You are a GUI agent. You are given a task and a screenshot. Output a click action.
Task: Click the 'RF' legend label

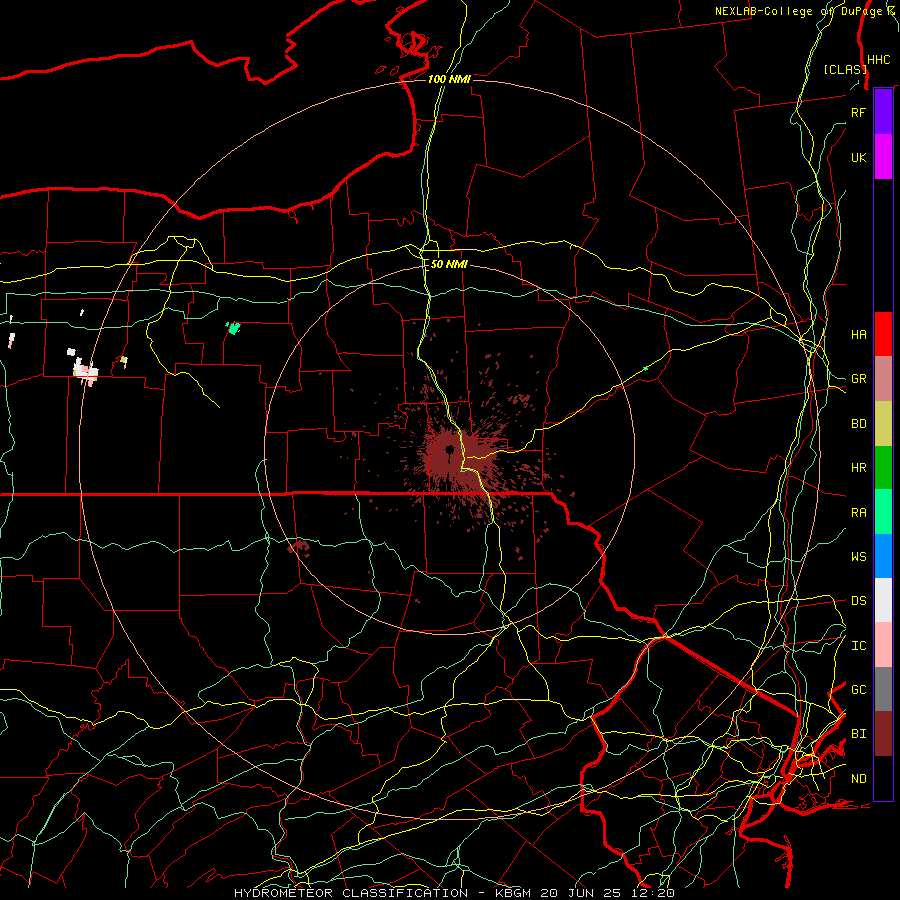click(x=858, y=112)
